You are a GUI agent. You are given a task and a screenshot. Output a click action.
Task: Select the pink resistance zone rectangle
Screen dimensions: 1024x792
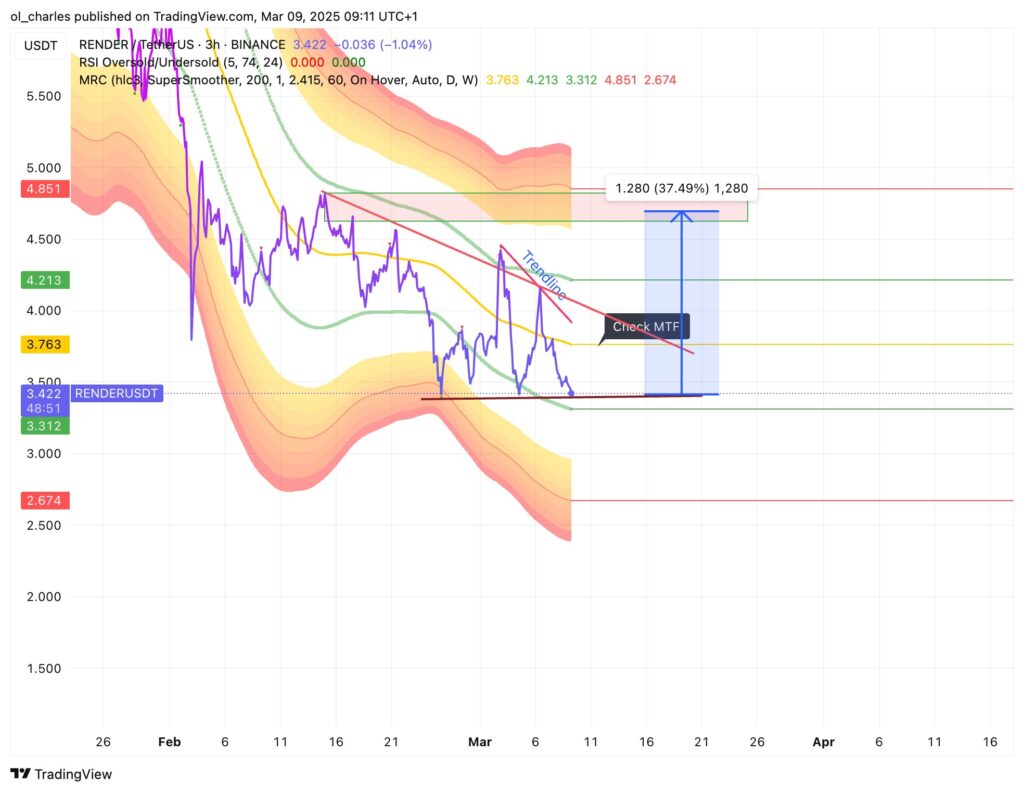(x=450, y=203)
